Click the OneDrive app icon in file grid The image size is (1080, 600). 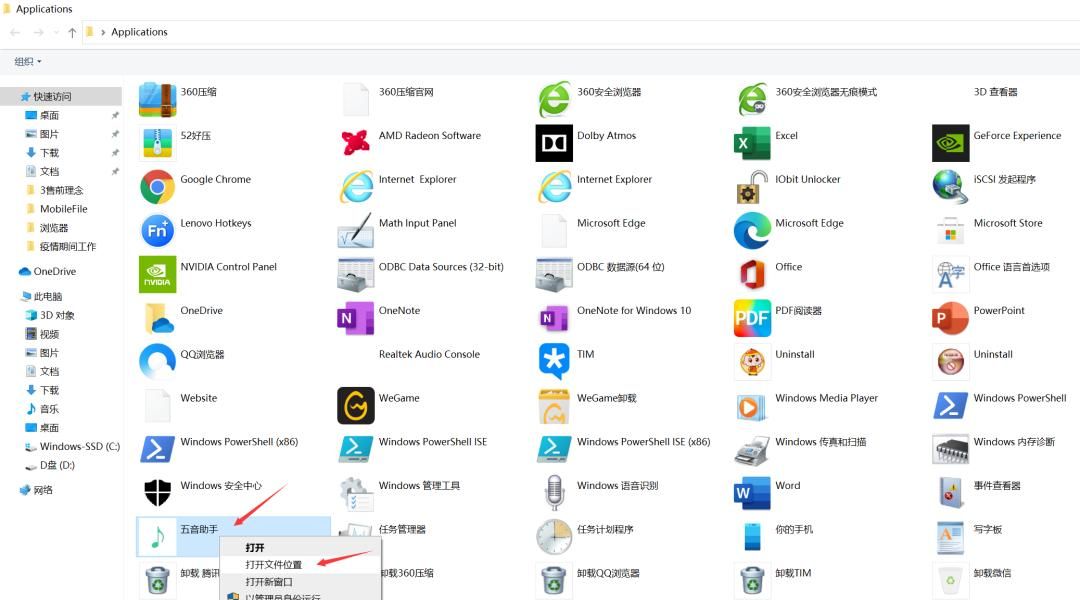tap(157, 318)
